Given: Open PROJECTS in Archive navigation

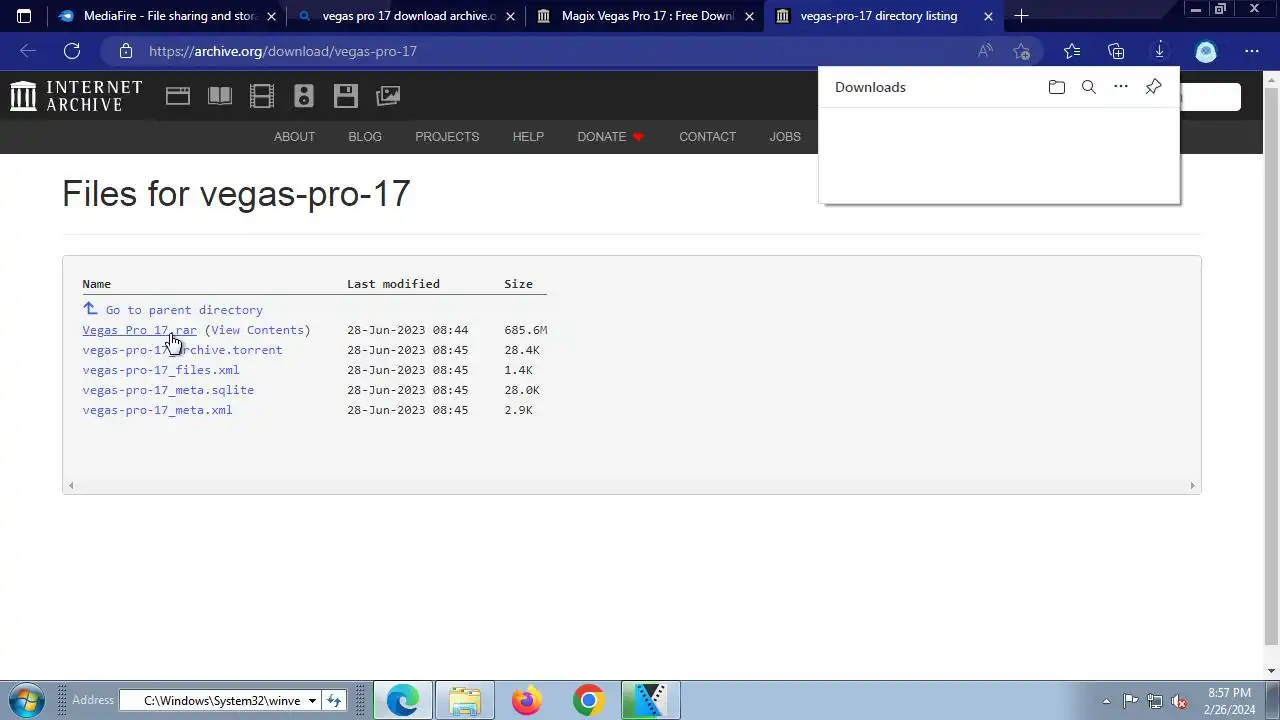Looking at the screenshot, I should (x=447, y=137).
